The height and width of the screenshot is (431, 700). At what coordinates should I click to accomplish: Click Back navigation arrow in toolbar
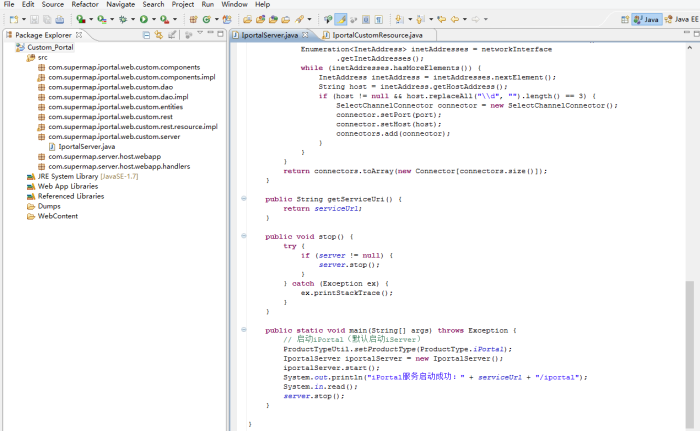click(455, 19)
